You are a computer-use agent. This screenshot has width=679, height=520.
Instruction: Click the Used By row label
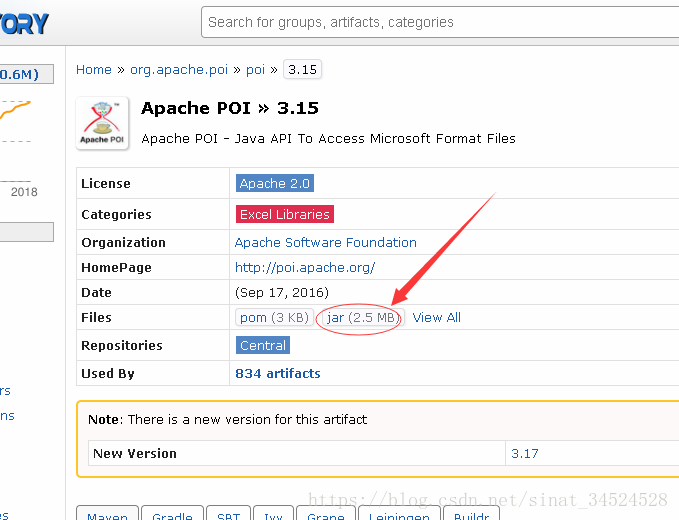click(x=108, y=373)
